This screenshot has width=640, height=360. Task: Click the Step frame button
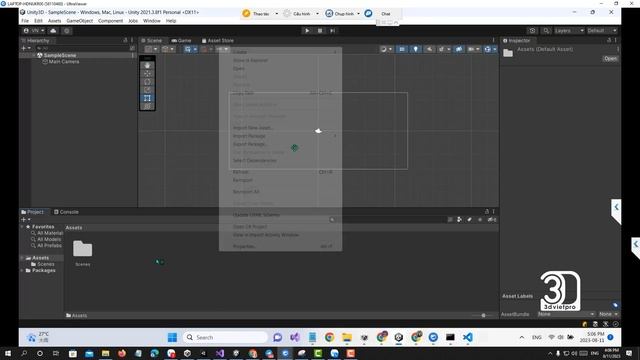(333, 31)
